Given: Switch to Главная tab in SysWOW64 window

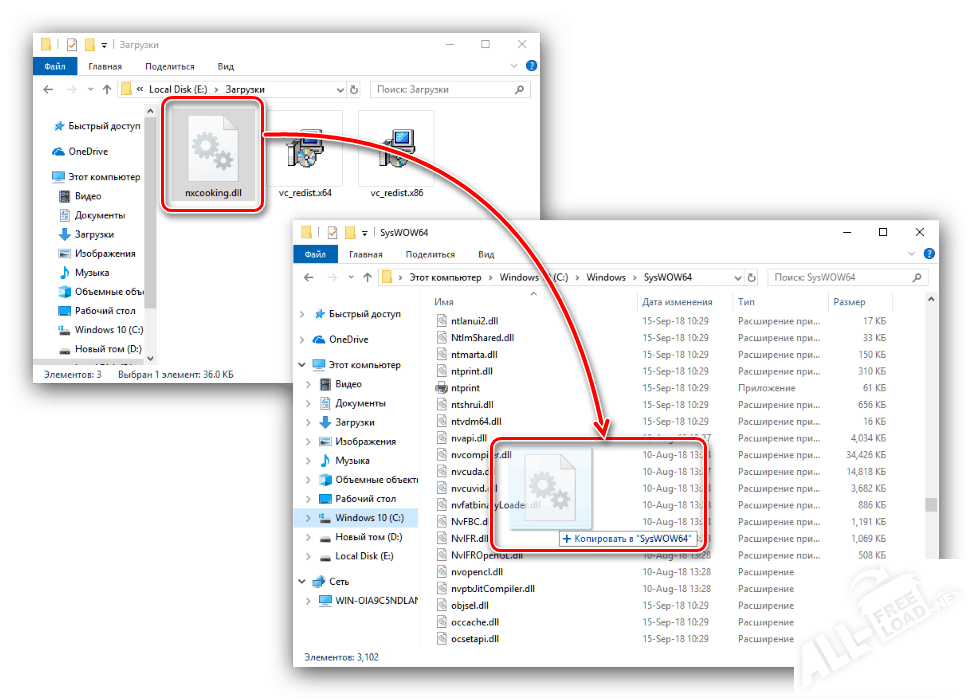Looking at the screenshot, I should (364, 254).
